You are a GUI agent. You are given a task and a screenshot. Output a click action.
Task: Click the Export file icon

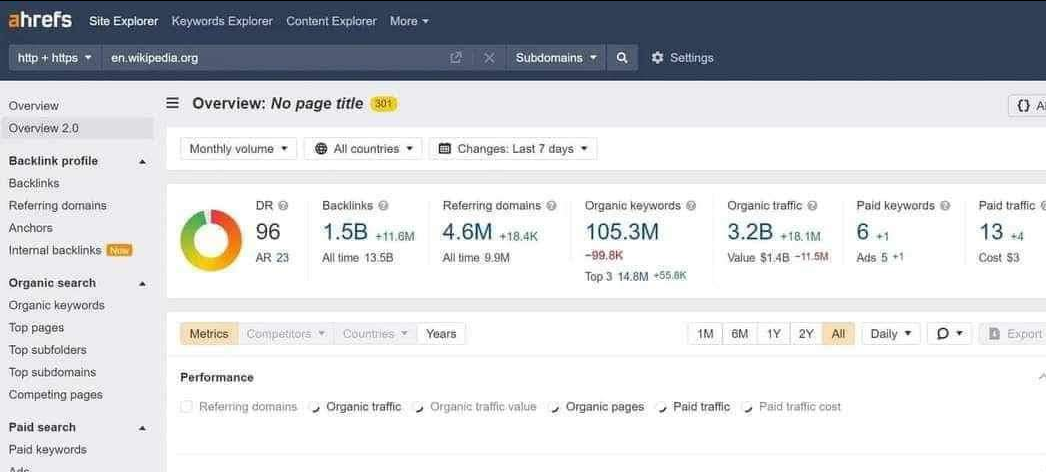point(995,334)
